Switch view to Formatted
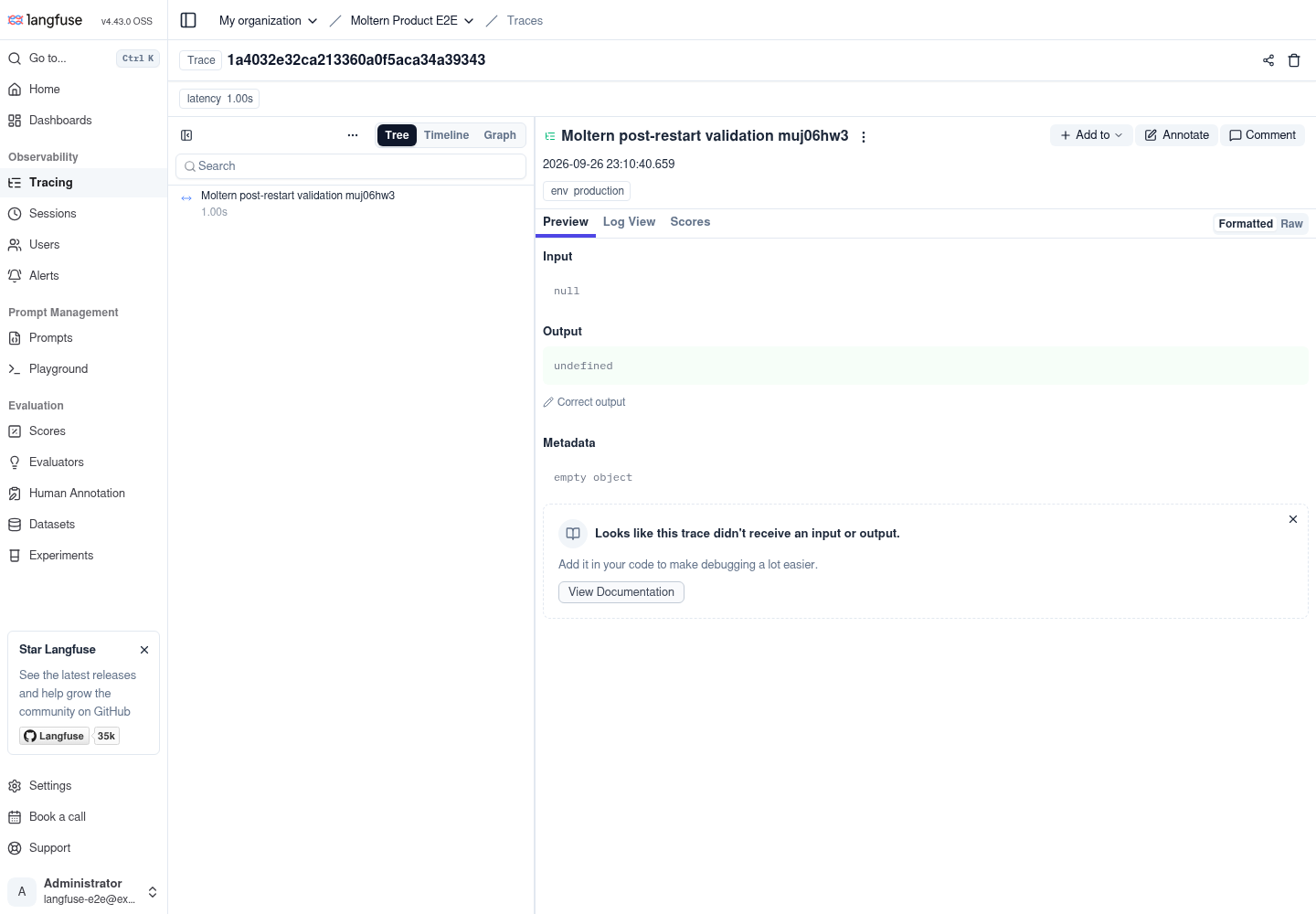1316x914 pixels. coord(1245,224)
